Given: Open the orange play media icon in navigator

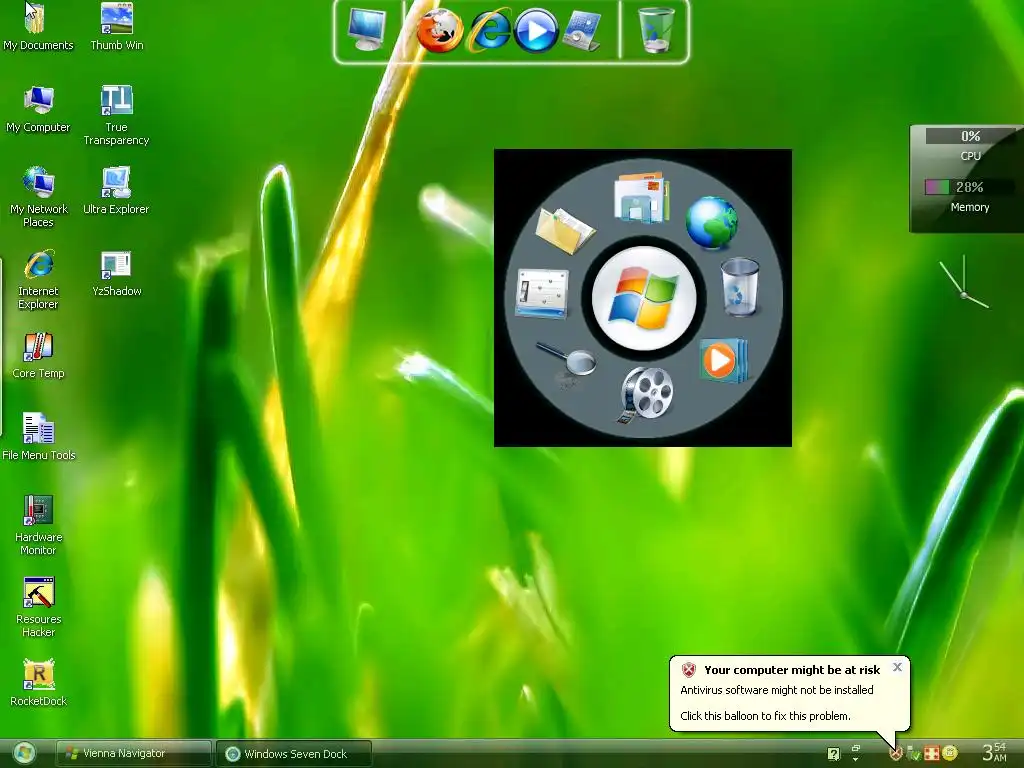Looking at the screenshot, I should point(722,360).
